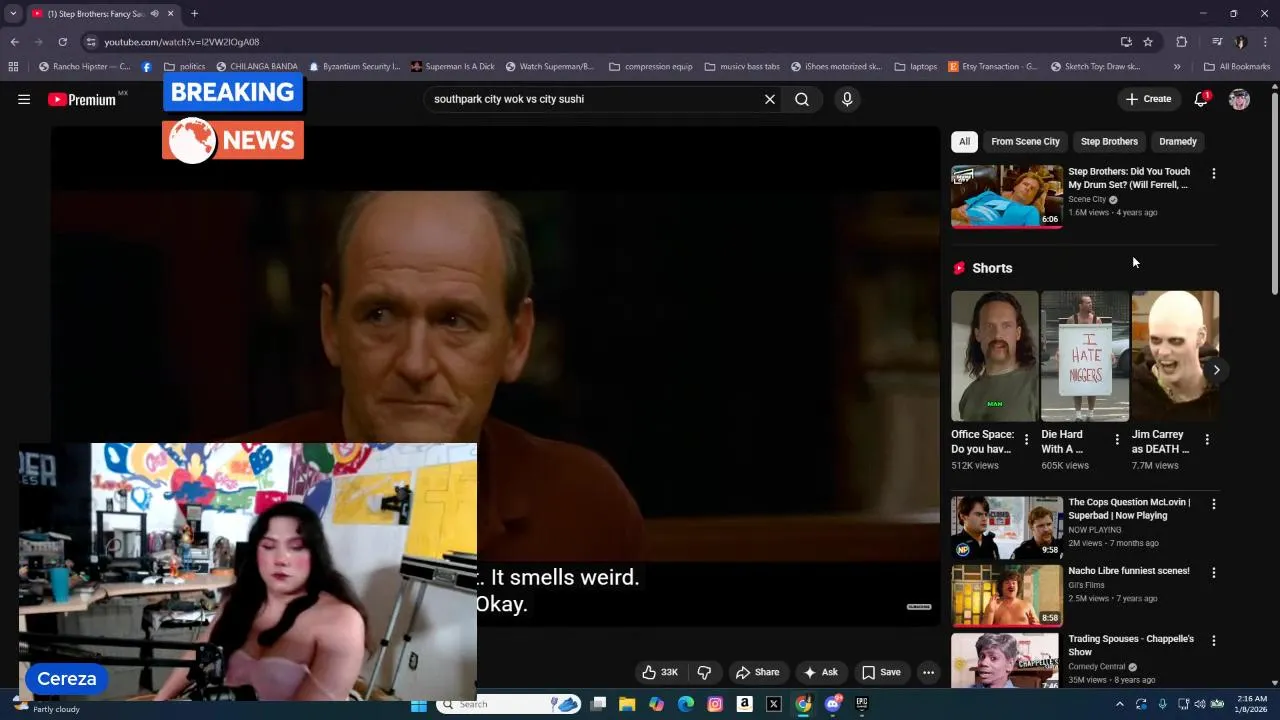
Task: Select the All filter chip
Action: [964, 142]
